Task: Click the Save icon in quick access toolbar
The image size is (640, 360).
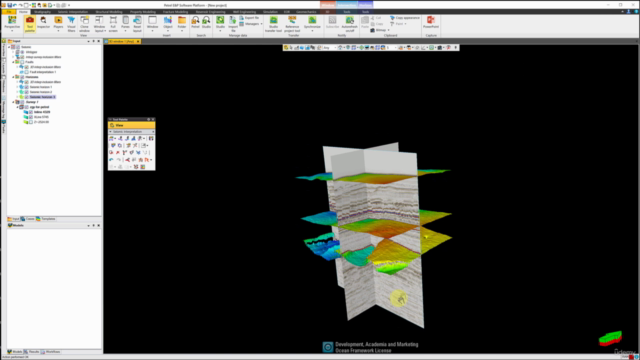Action: 9,5
